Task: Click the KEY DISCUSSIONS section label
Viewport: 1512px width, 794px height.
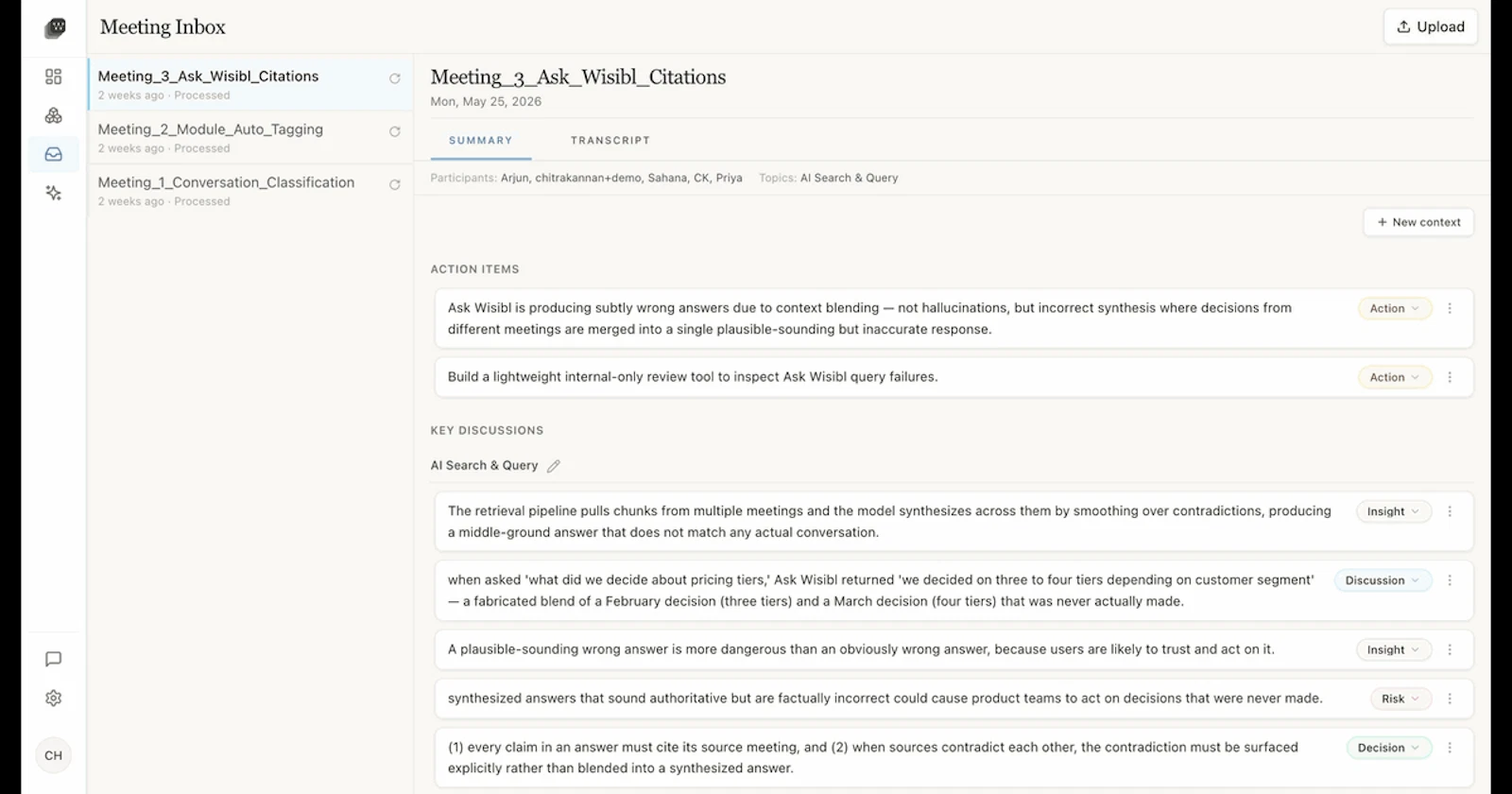Action: (x=487, y=430)
